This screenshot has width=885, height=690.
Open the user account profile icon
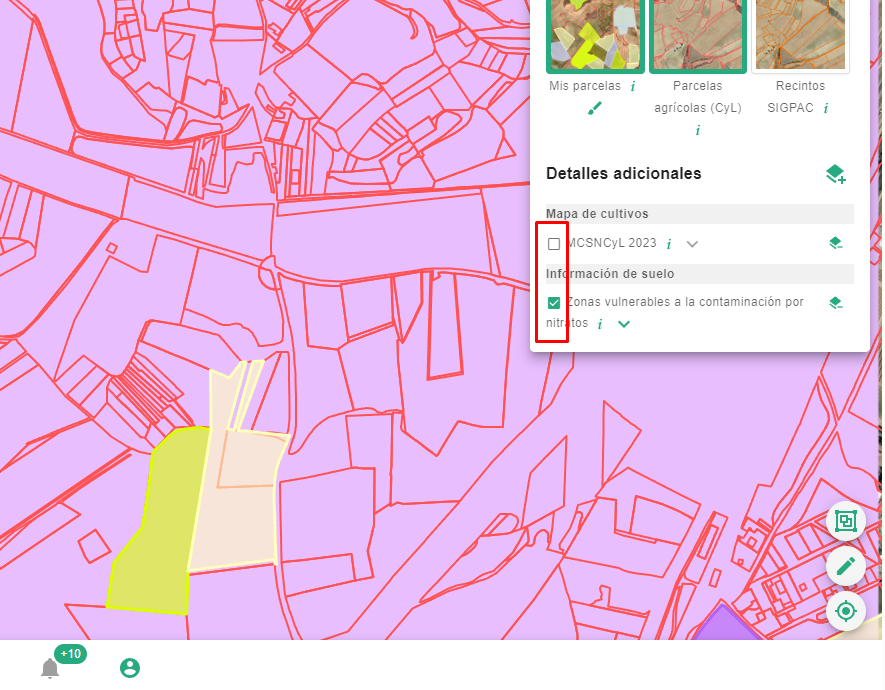tap(129, 668)
